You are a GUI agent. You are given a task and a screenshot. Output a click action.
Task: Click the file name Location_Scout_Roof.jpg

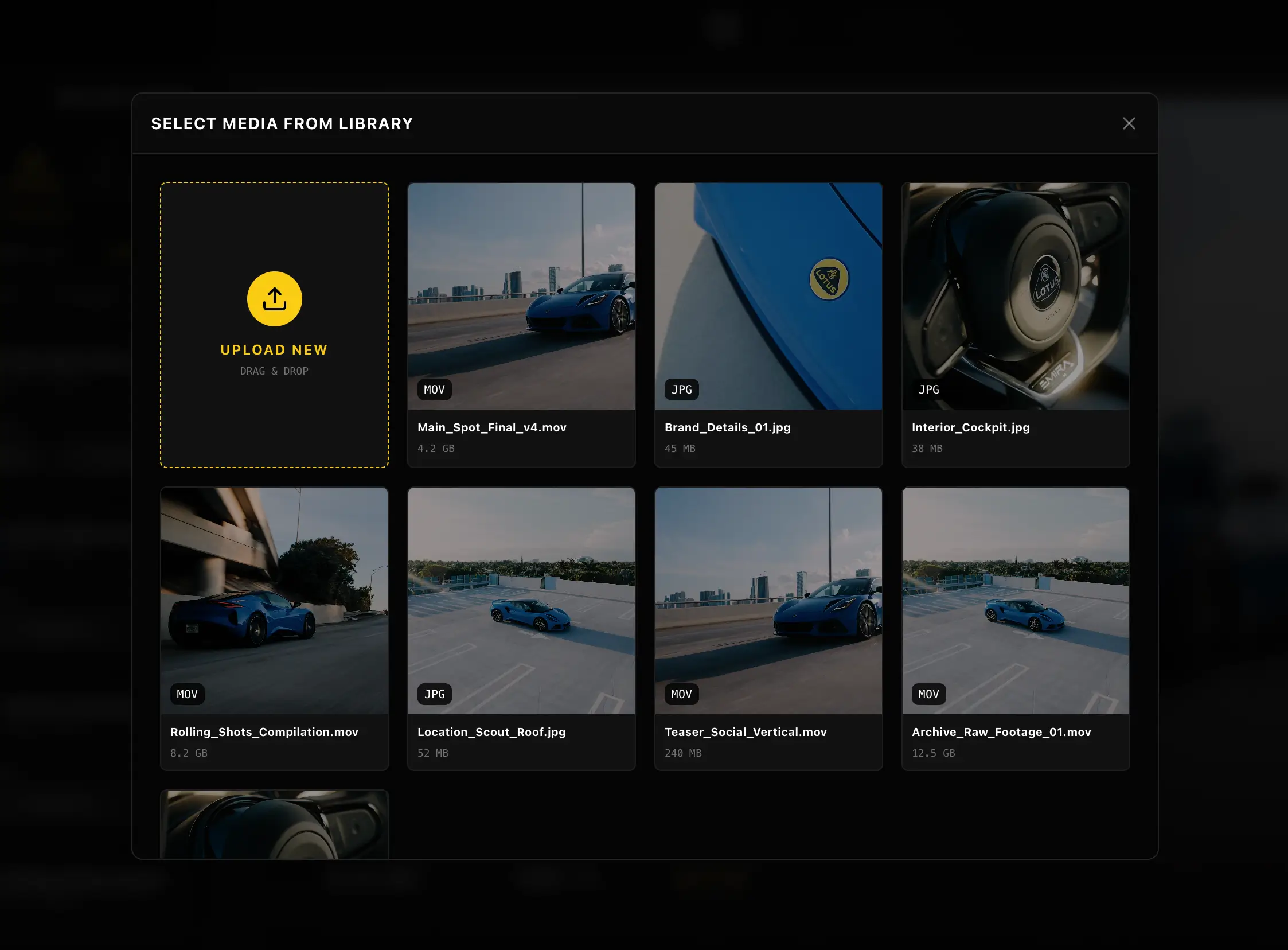(491, 732)
